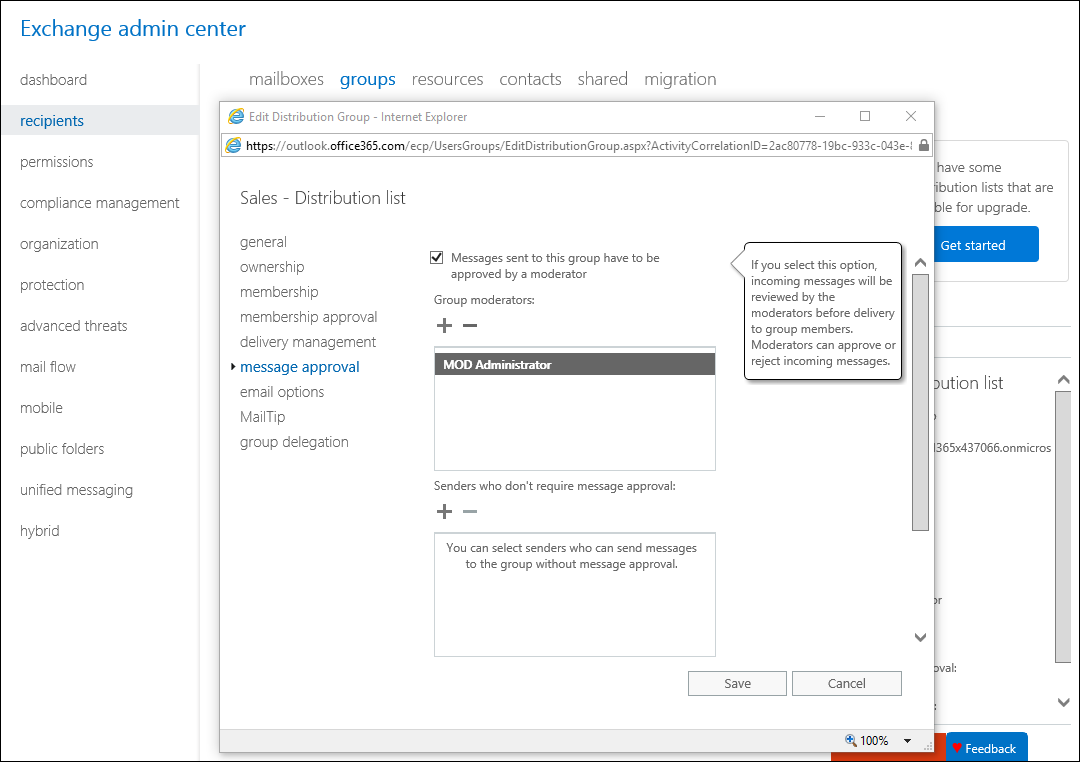Save the distribution group changes
The image size is (1080, 762).
click(x=737, y=683)
